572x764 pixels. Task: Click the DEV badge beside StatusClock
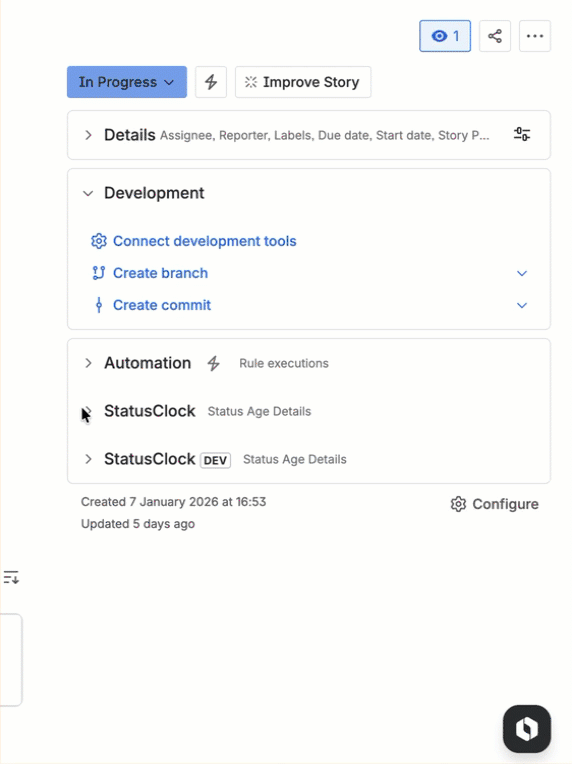coord(215,460)
